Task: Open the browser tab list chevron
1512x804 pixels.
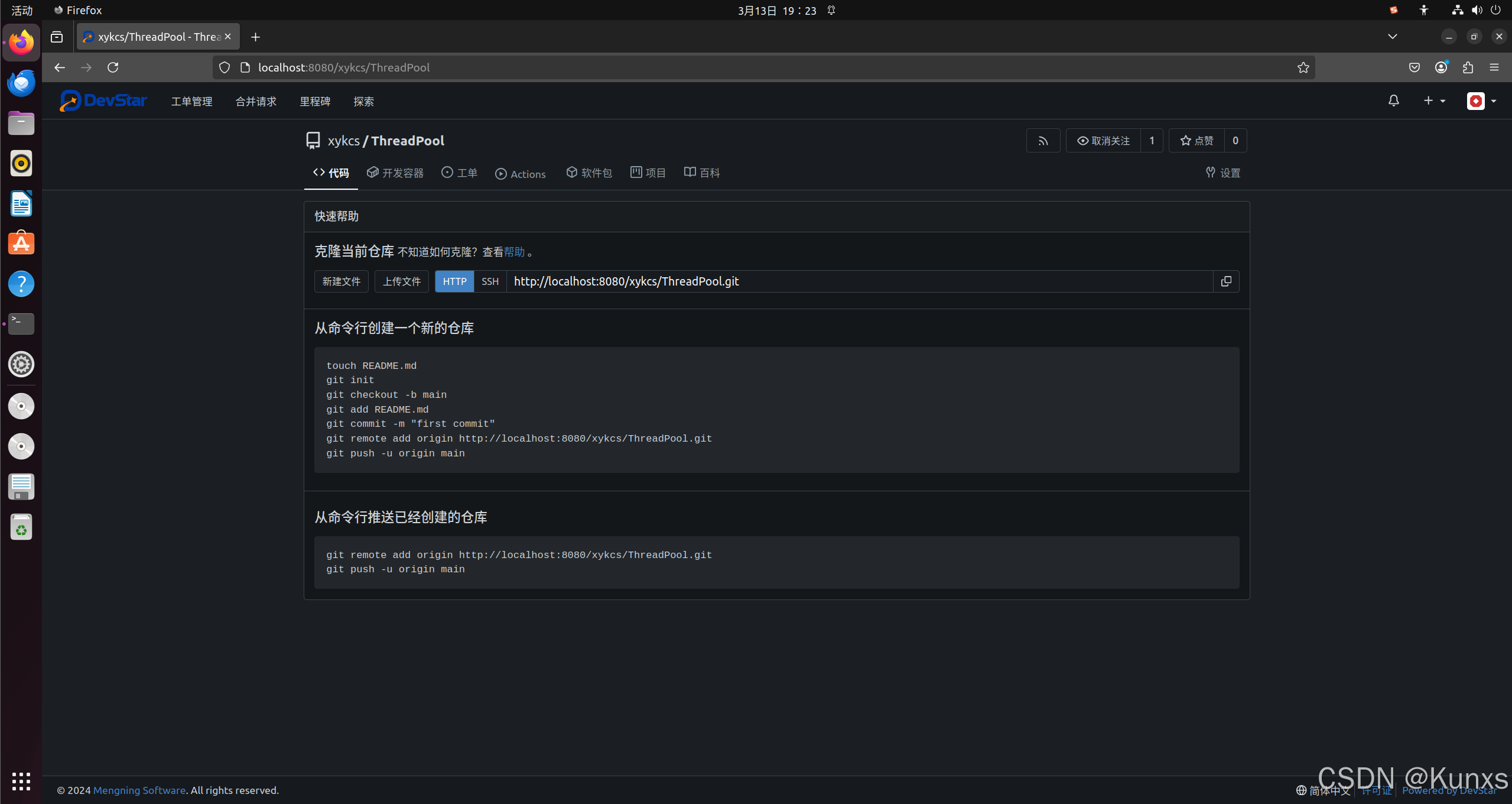Action: tap(1391, 36)
